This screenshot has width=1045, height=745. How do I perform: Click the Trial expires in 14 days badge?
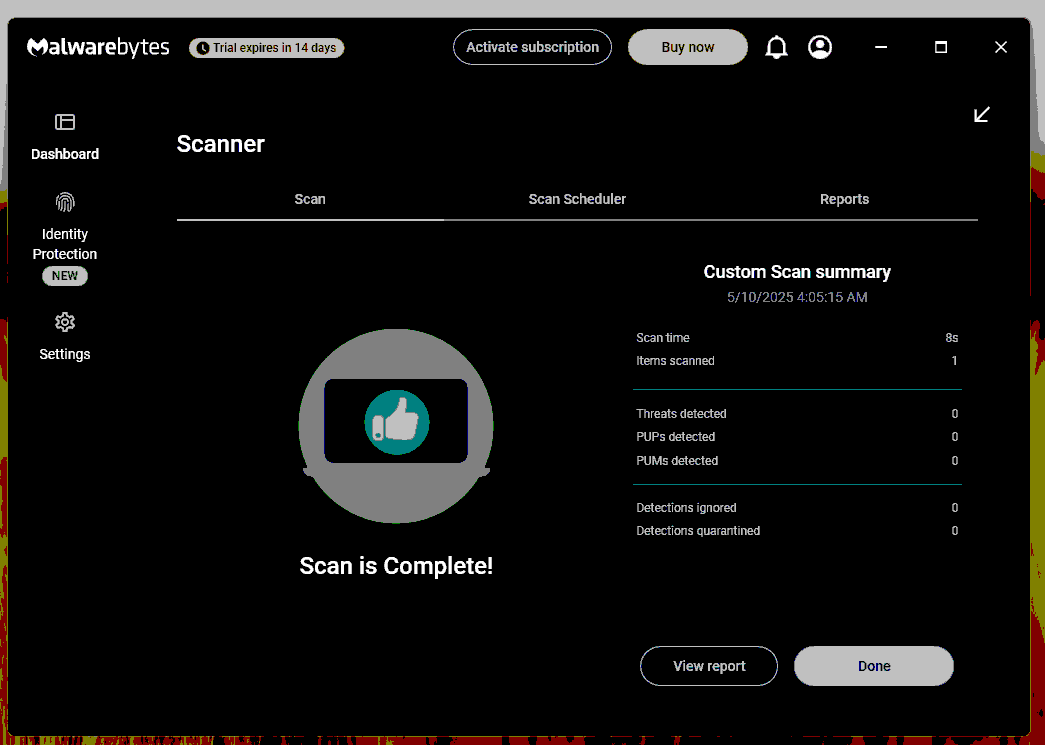(267, 48)
